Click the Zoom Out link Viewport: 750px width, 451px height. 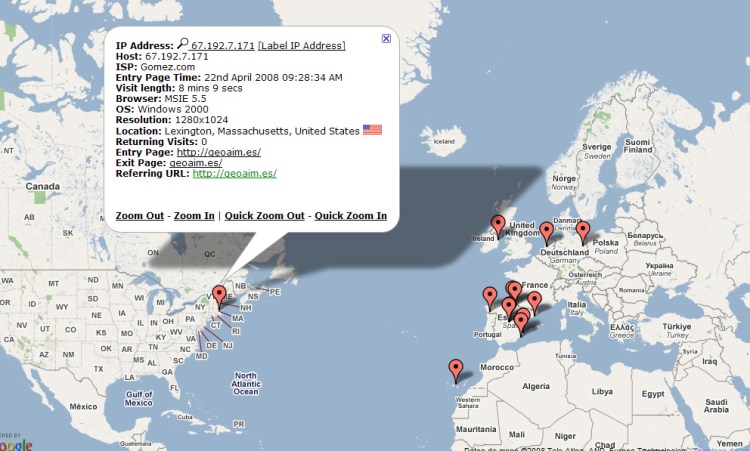click(x=139, y=216)
